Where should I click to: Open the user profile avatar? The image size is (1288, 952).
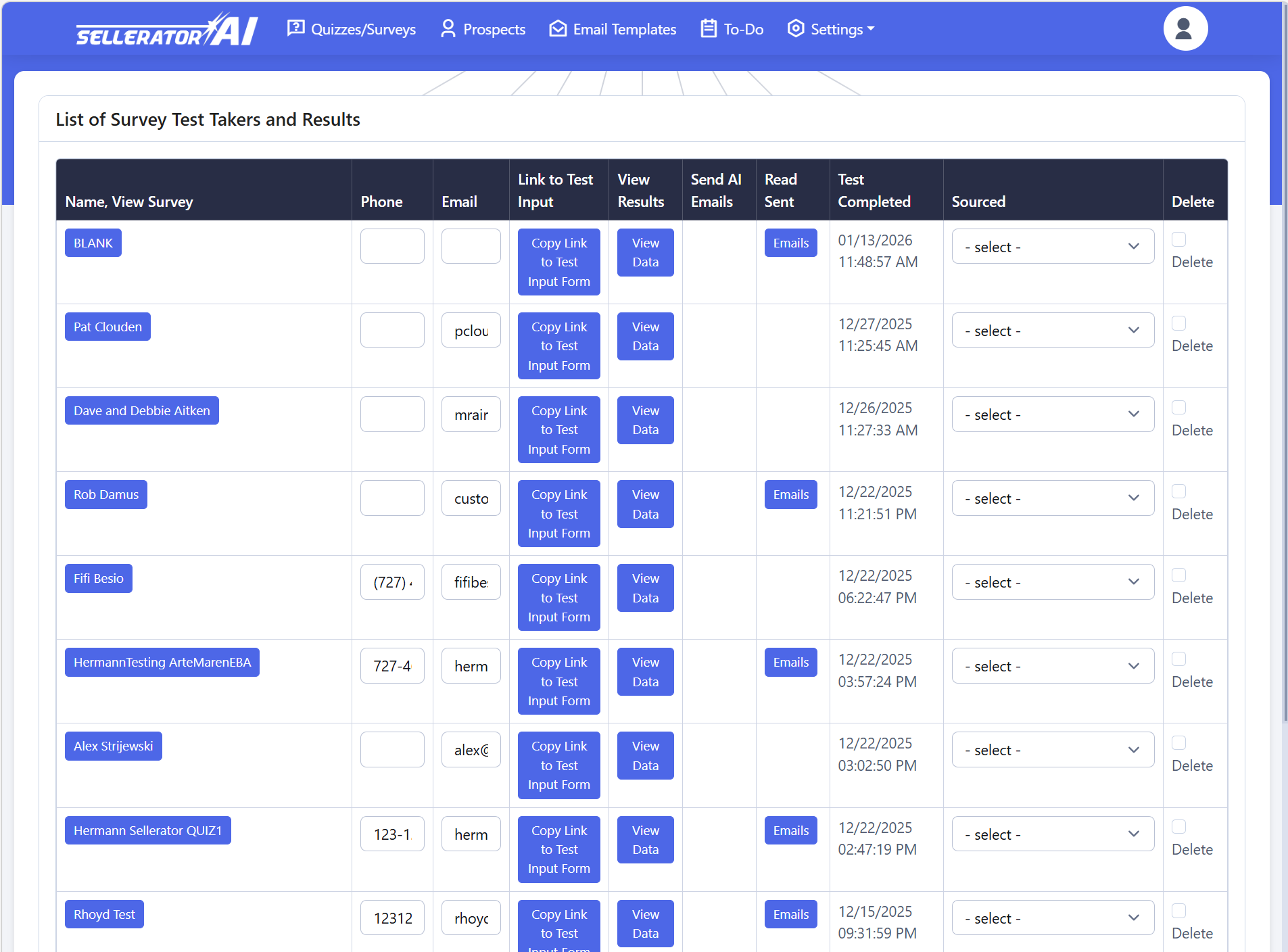pyautogui.click(x=1185, y=29)
